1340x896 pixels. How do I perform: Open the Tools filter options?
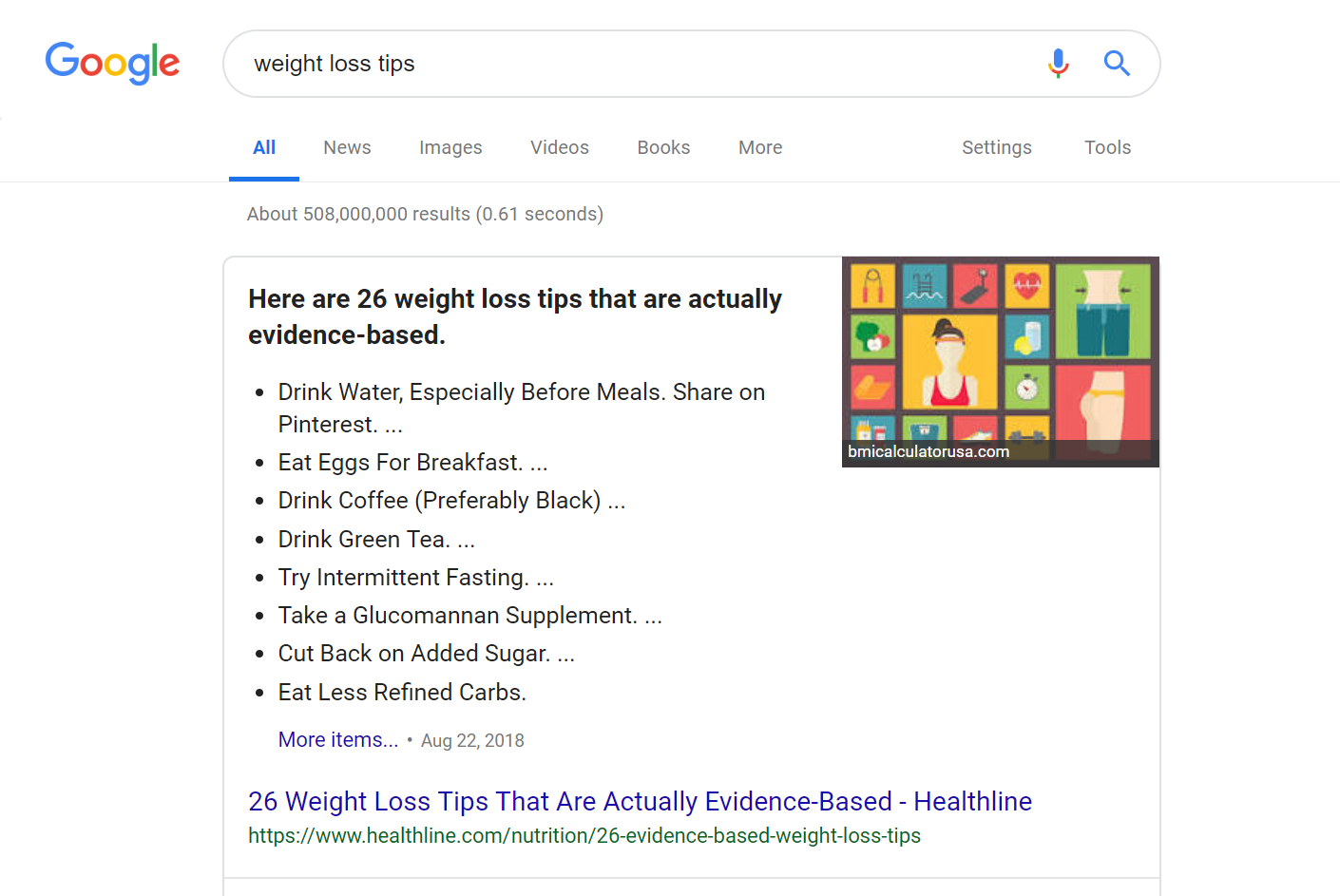(1107, 147)
